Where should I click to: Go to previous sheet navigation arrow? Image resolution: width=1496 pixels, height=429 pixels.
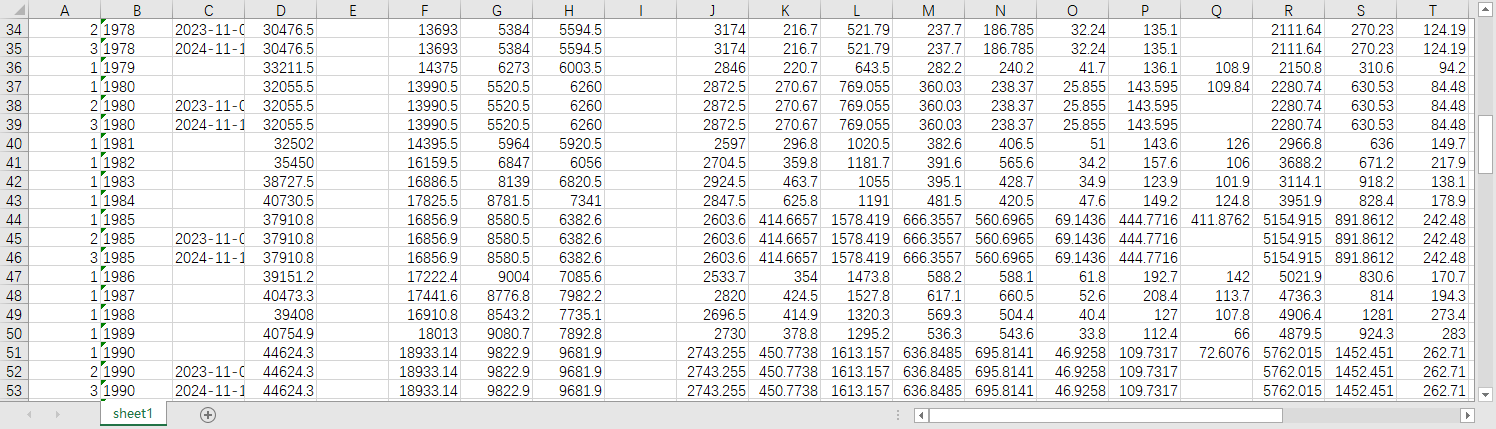point(30,414)
